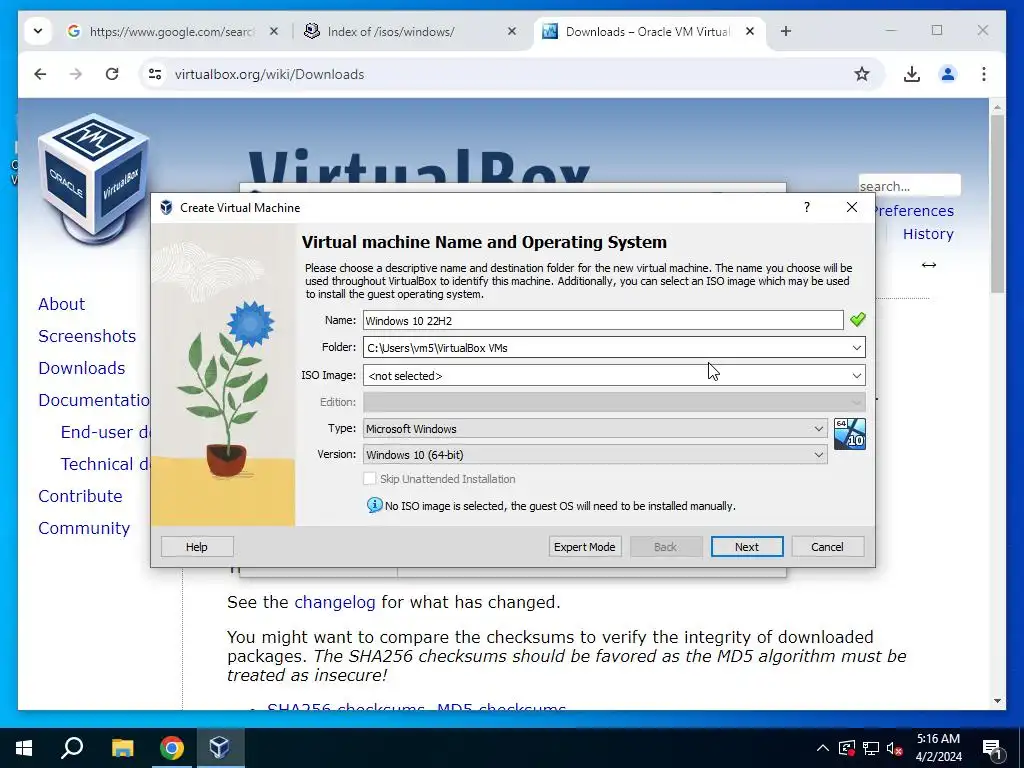Open the History link on webpage
The height and width of the screenshot is (768, 1024).
pyautogui.click(x=928, y=234)
